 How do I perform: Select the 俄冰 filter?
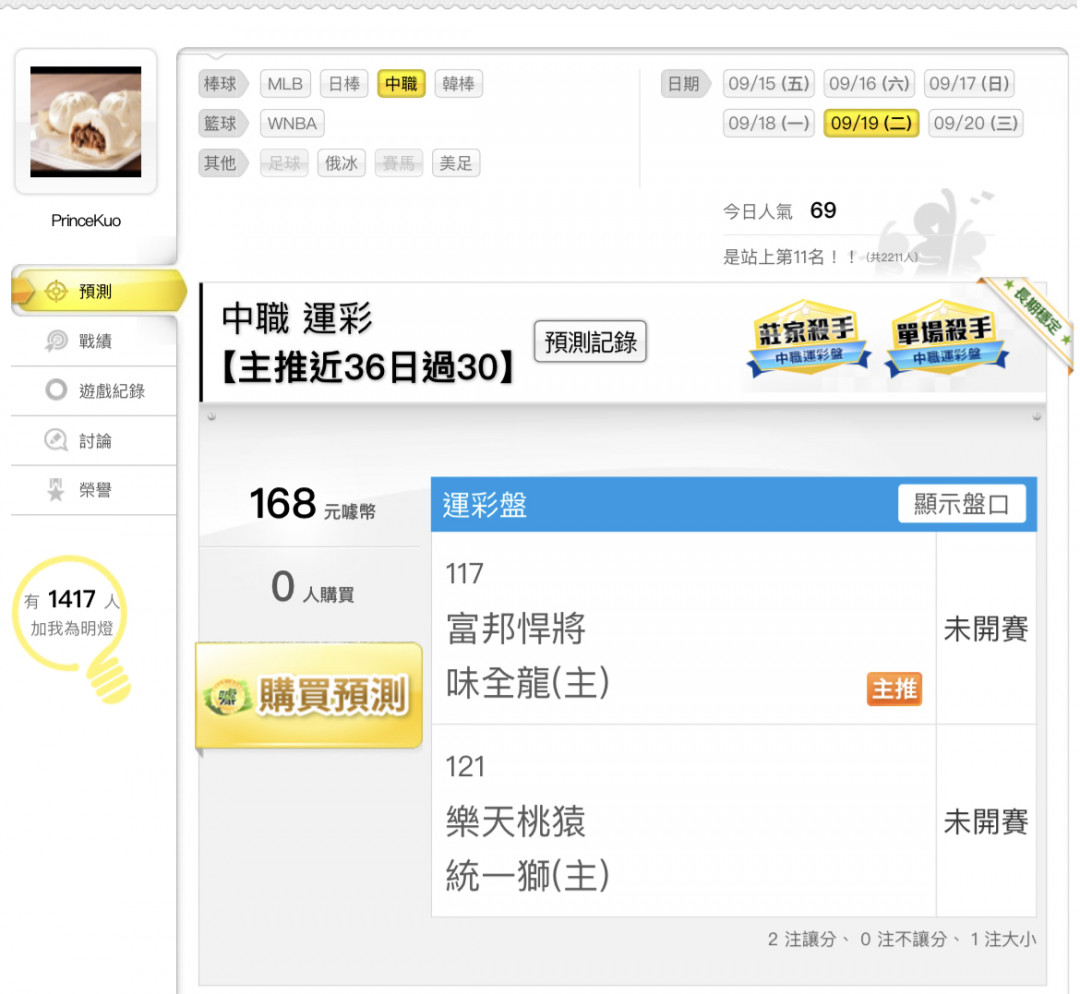click(342, 163)
